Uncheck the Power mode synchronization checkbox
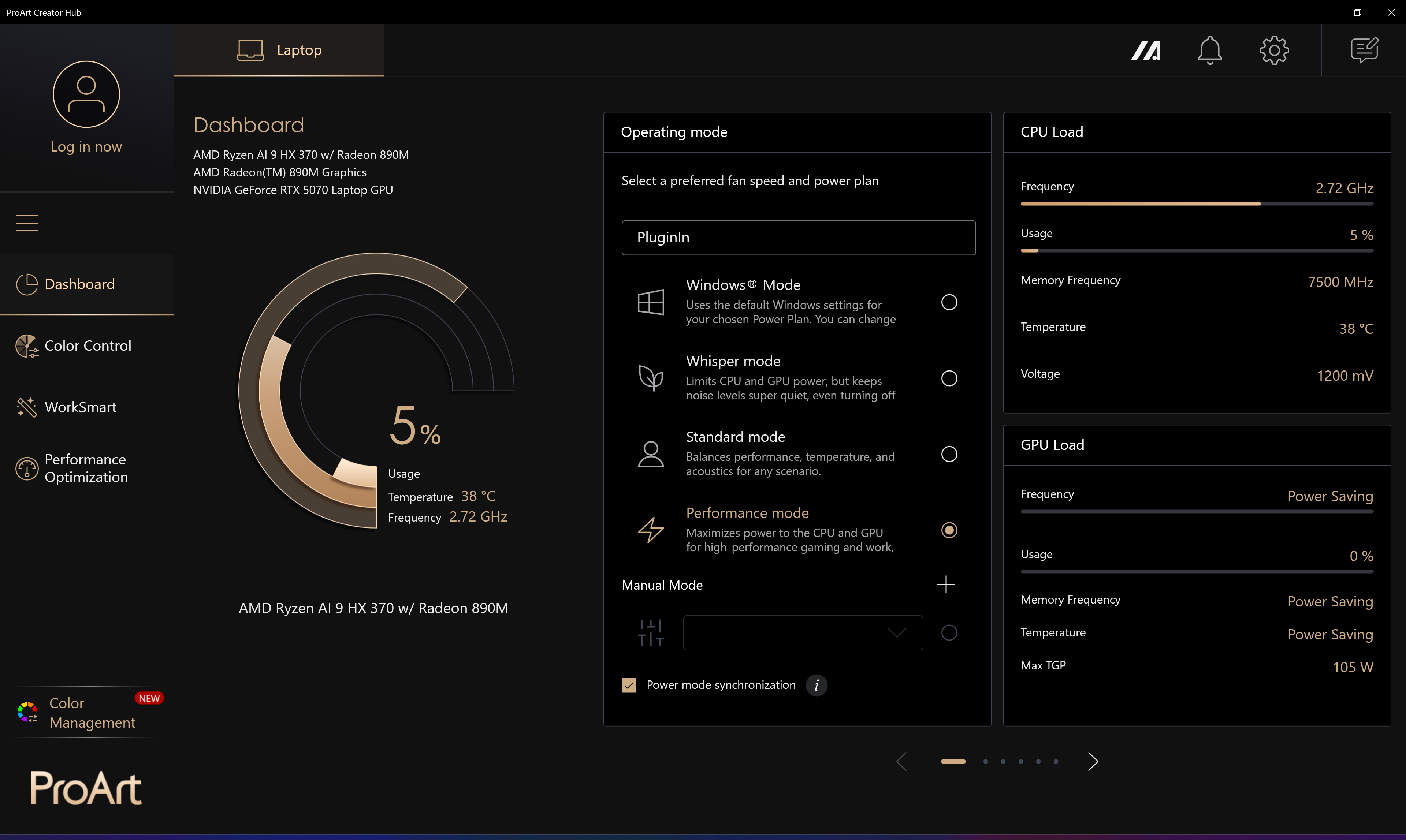The height and width of the screenshot is (840, 1406). click(x=629, y=686)
